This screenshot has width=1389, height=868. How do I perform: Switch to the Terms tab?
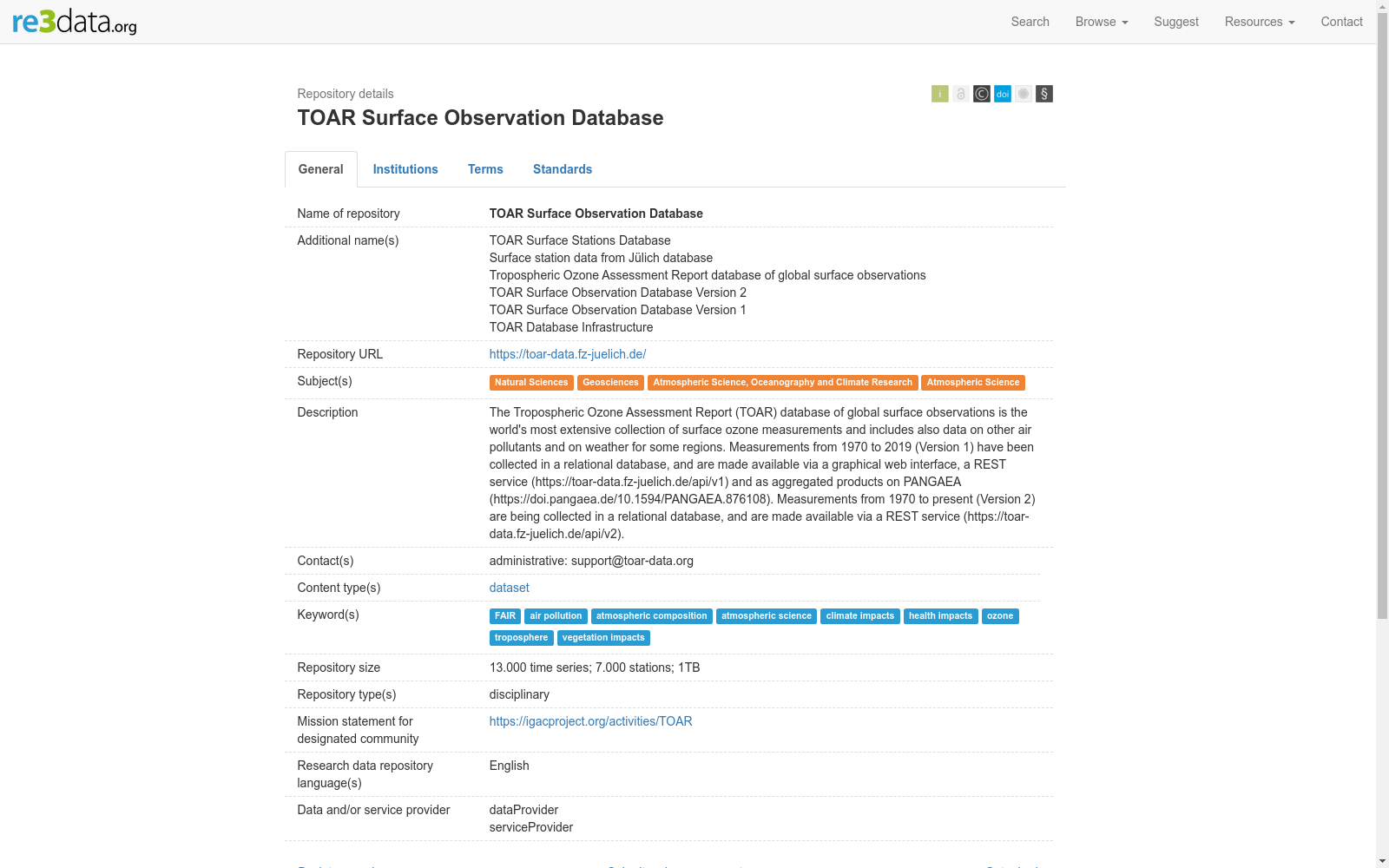(x=485, y=169)
